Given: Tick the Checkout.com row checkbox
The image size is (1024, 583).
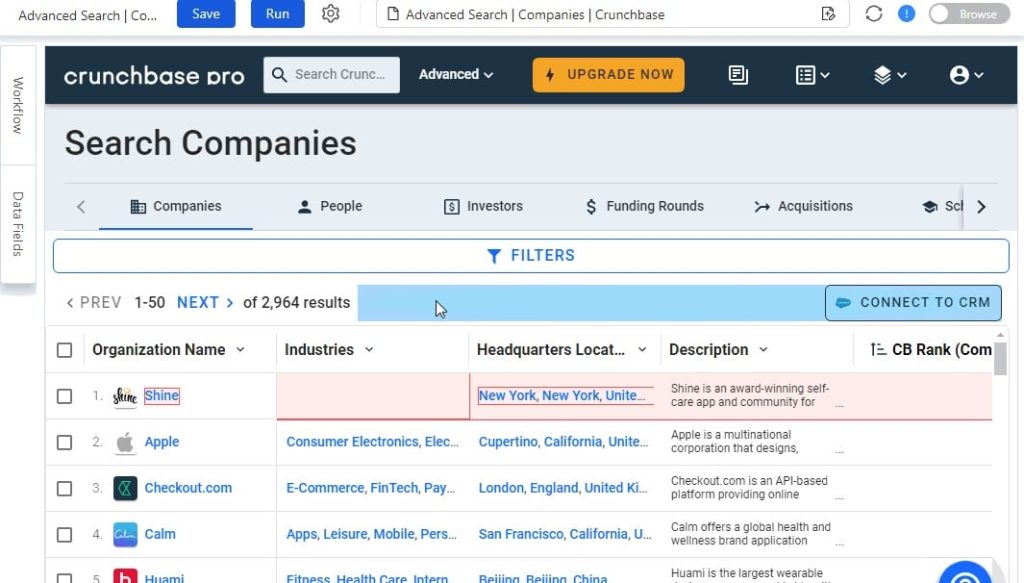Looking at the screenshot, I should [x=65, y=488].
